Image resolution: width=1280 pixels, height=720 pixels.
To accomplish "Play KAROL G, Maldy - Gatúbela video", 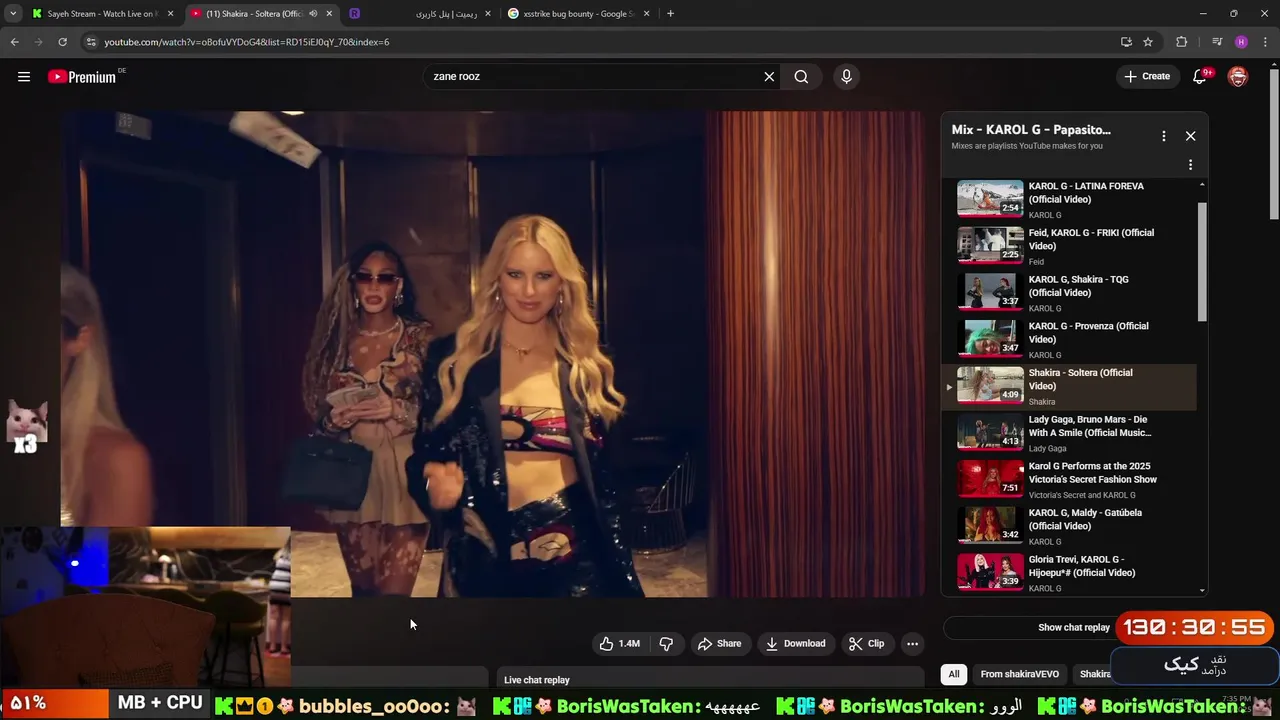I will (x=1070, y=527).
